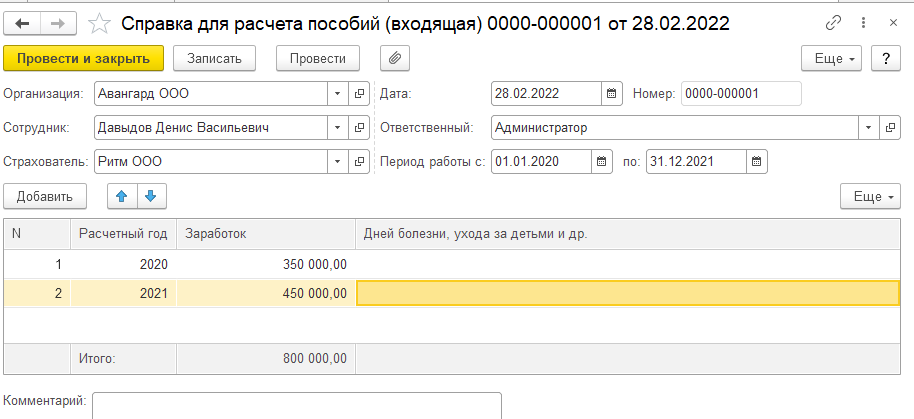Click the Комментарий text field
Image resolution: width=914 pixels, height=419 pixels.
tap(297, 405)
